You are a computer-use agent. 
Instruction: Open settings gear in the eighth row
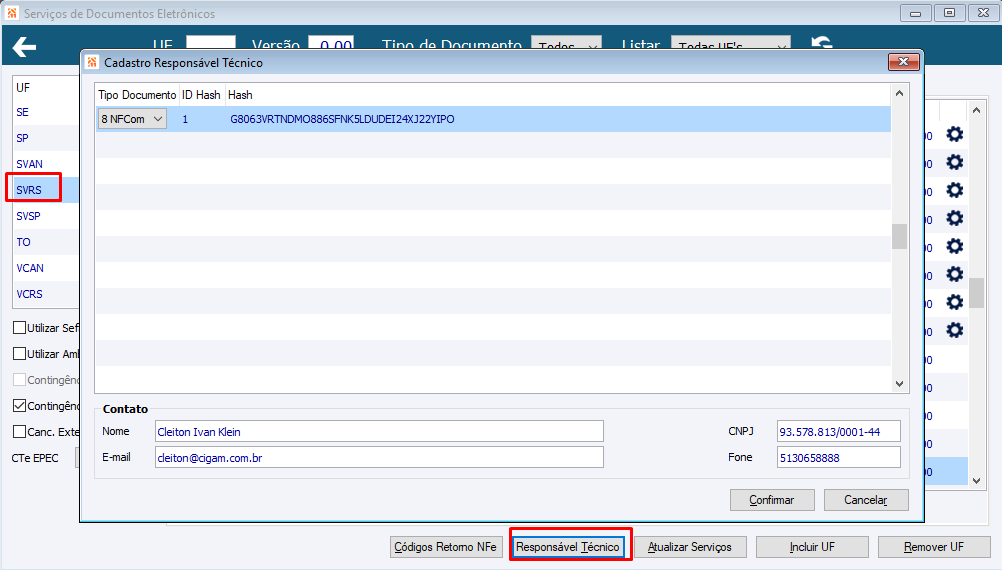tap(955, 330)
